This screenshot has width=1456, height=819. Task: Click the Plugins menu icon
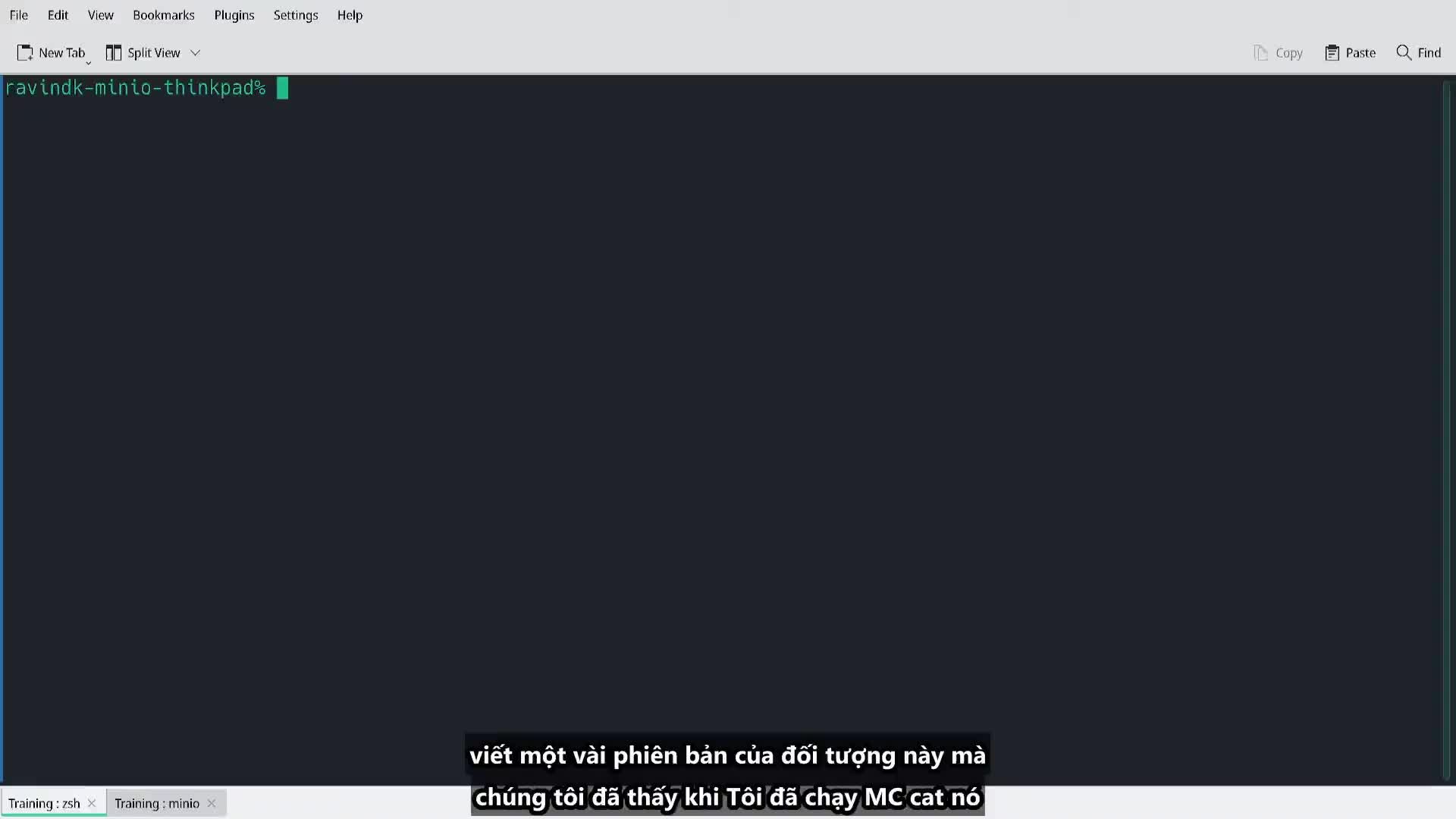[x=234, y=14]
